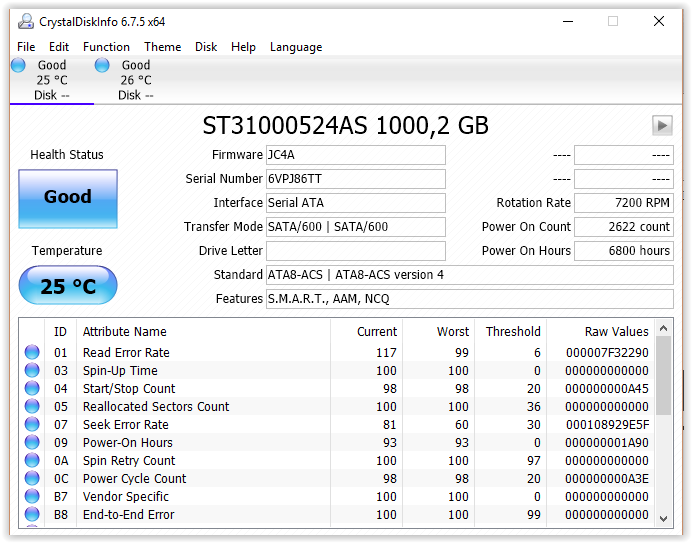
Task: Select the Read Error Rate attribute name
Action: coord(126,352)
